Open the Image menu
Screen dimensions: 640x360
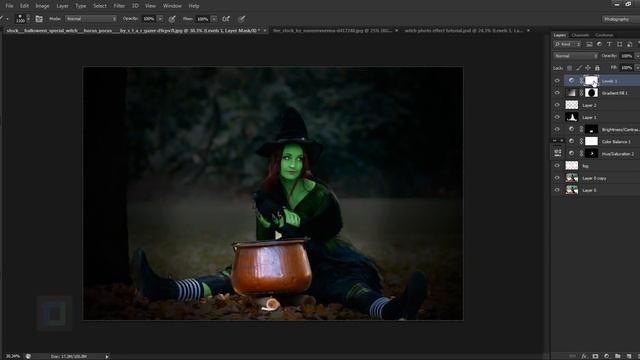[42, 6]
